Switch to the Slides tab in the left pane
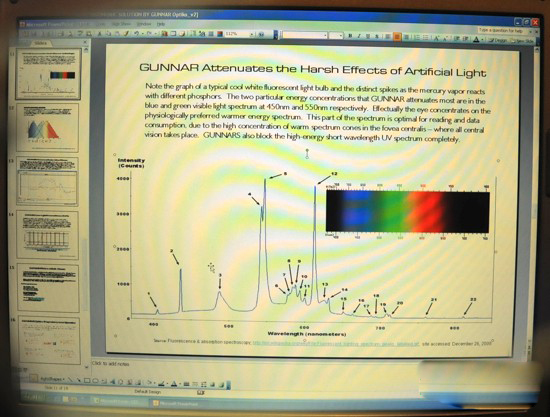This screenshot has width=550, height=417. [42, 43]
